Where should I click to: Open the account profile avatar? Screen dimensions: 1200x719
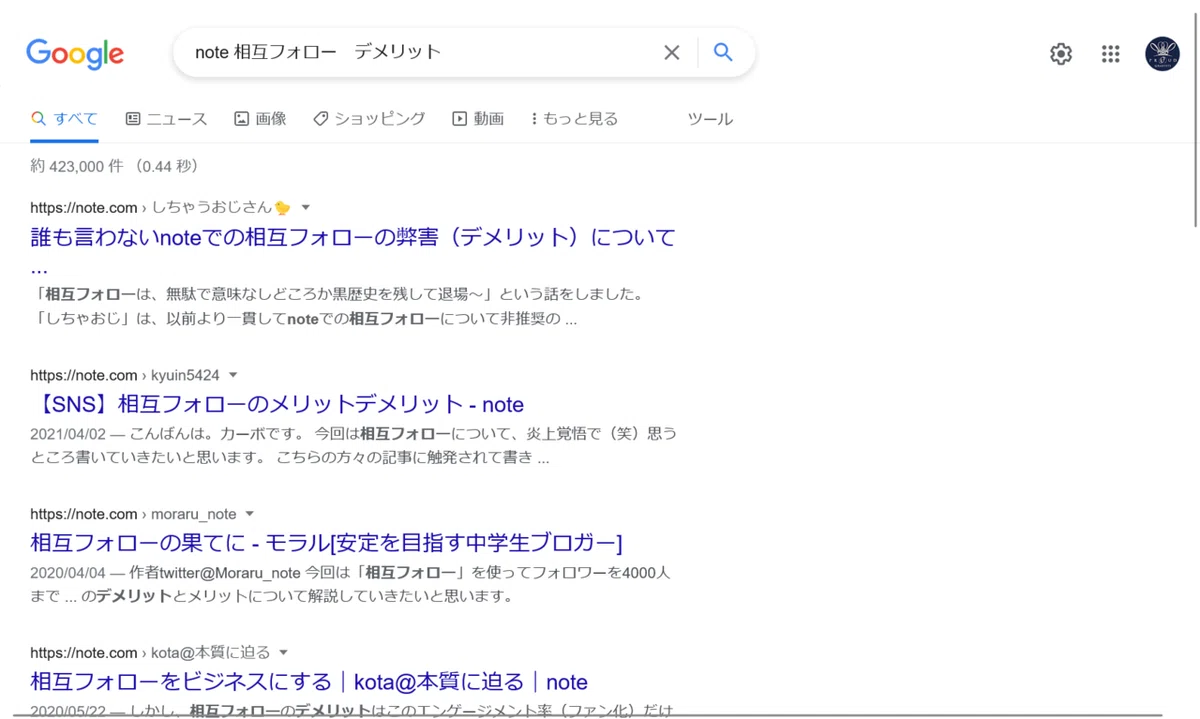point(1162,54)
